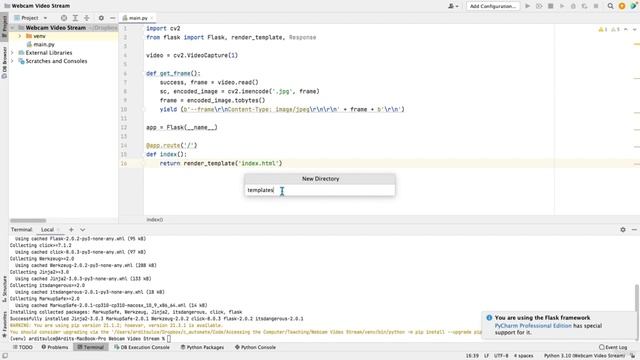Click the UTF-8 encoding indicator
Image resolution: width=640 pixels, height=360 pixels.
tap(501, 356)
